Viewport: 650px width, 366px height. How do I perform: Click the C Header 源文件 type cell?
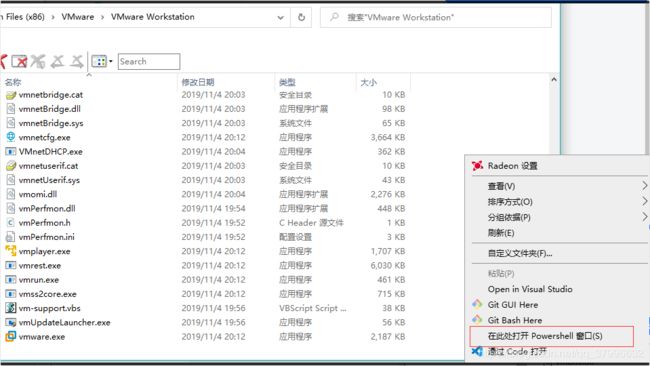(x=311, y=223)
